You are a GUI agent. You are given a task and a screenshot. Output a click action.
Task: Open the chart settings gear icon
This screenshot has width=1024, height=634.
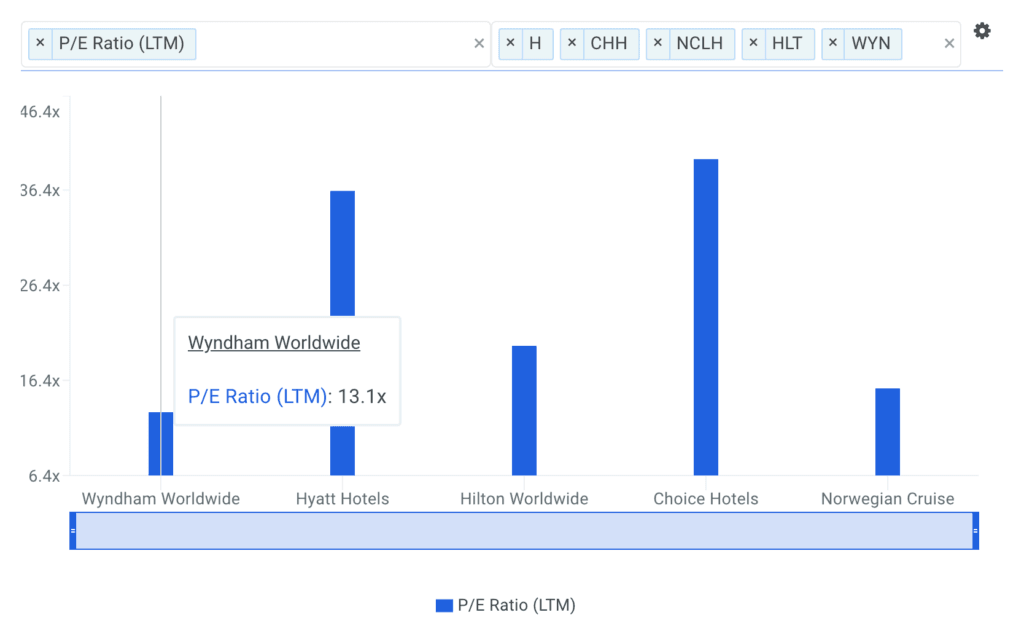tap(982, 32)
